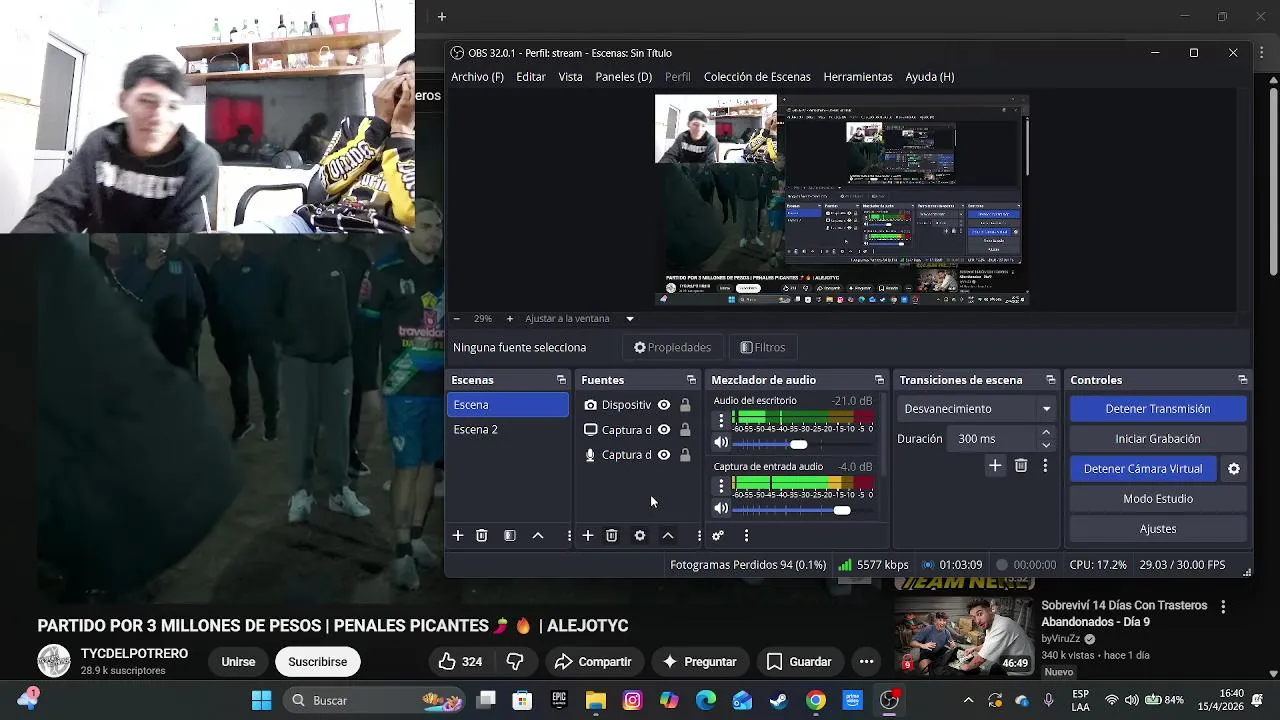The height and width of the screenshot is (720, 1280).
Task: Dislike the YouTube video
Action: point(515,662)
